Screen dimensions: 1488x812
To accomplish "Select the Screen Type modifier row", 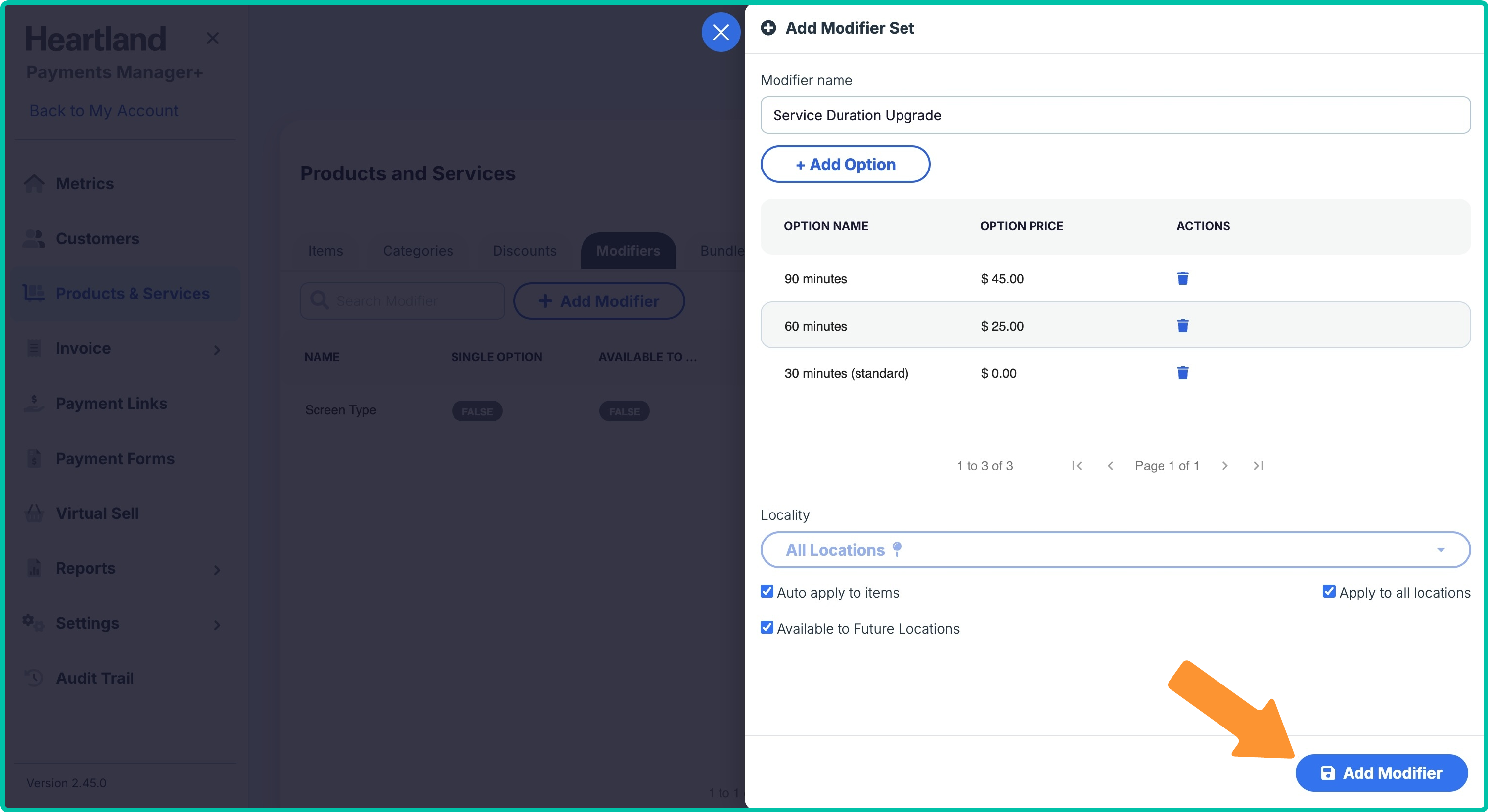I will [x=511, y=410].
